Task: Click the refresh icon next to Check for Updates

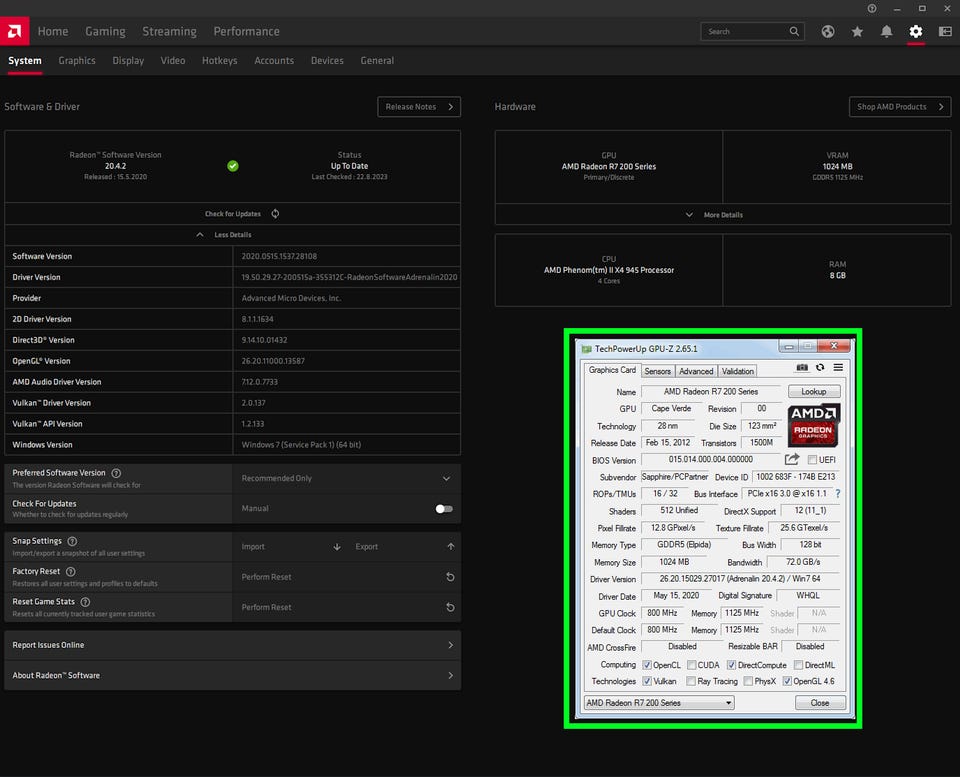Action: point(276,214)
